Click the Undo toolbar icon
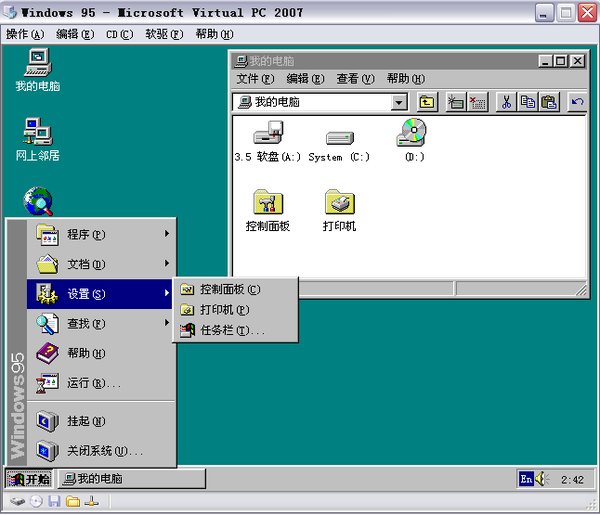The height and width of the screenshot is (515, 600). 577,102
